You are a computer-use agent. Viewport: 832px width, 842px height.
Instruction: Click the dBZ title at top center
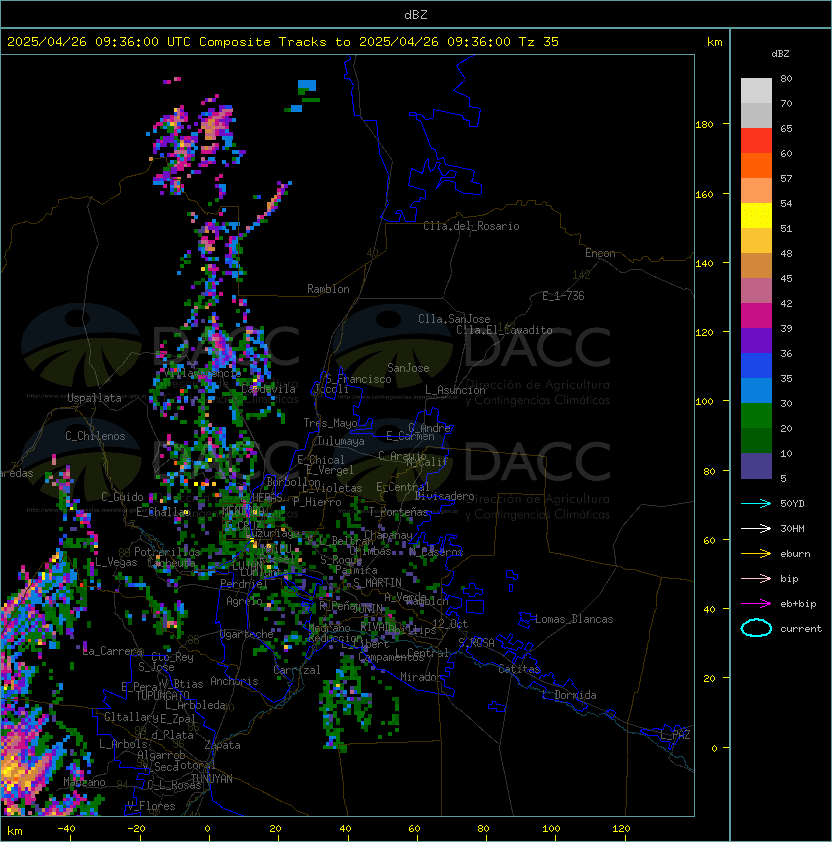416,15
